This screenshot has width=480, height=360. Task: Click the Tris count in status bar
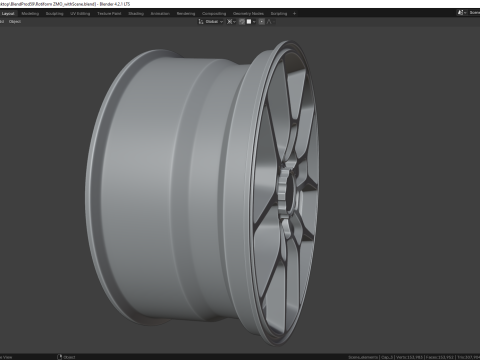[x=468, y=357]
